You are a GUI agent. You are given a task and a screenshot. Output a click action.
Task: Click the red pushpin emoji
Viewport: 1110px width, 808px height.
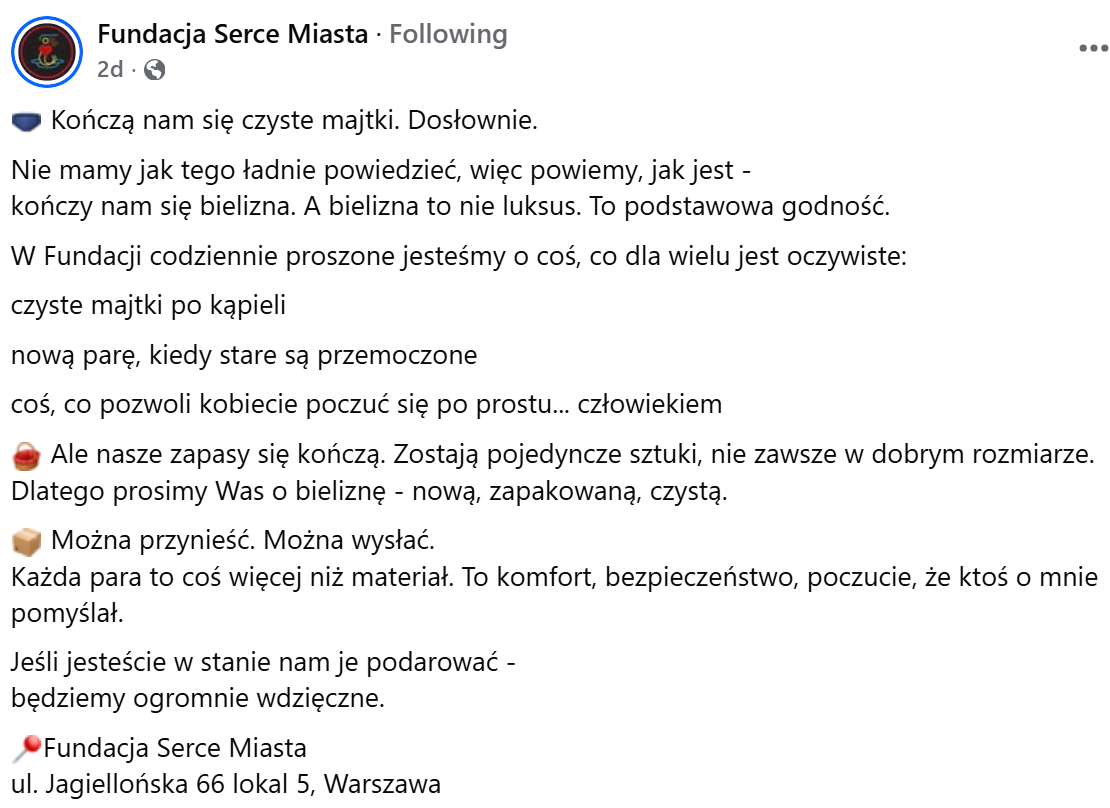[x=27, y=749]
